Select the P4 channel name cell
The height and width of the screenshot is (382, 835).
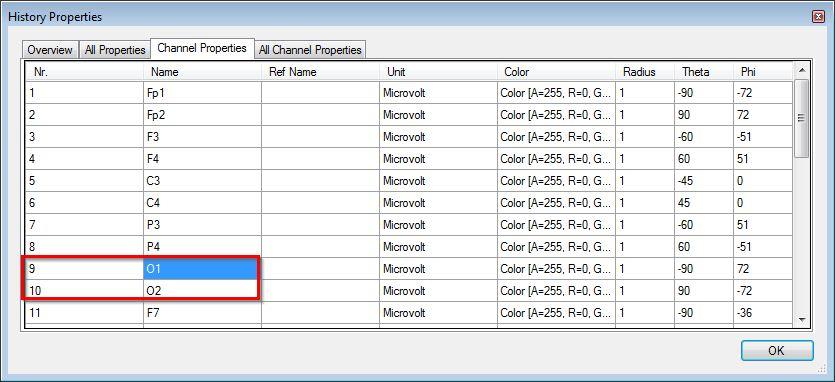(202, 247)
